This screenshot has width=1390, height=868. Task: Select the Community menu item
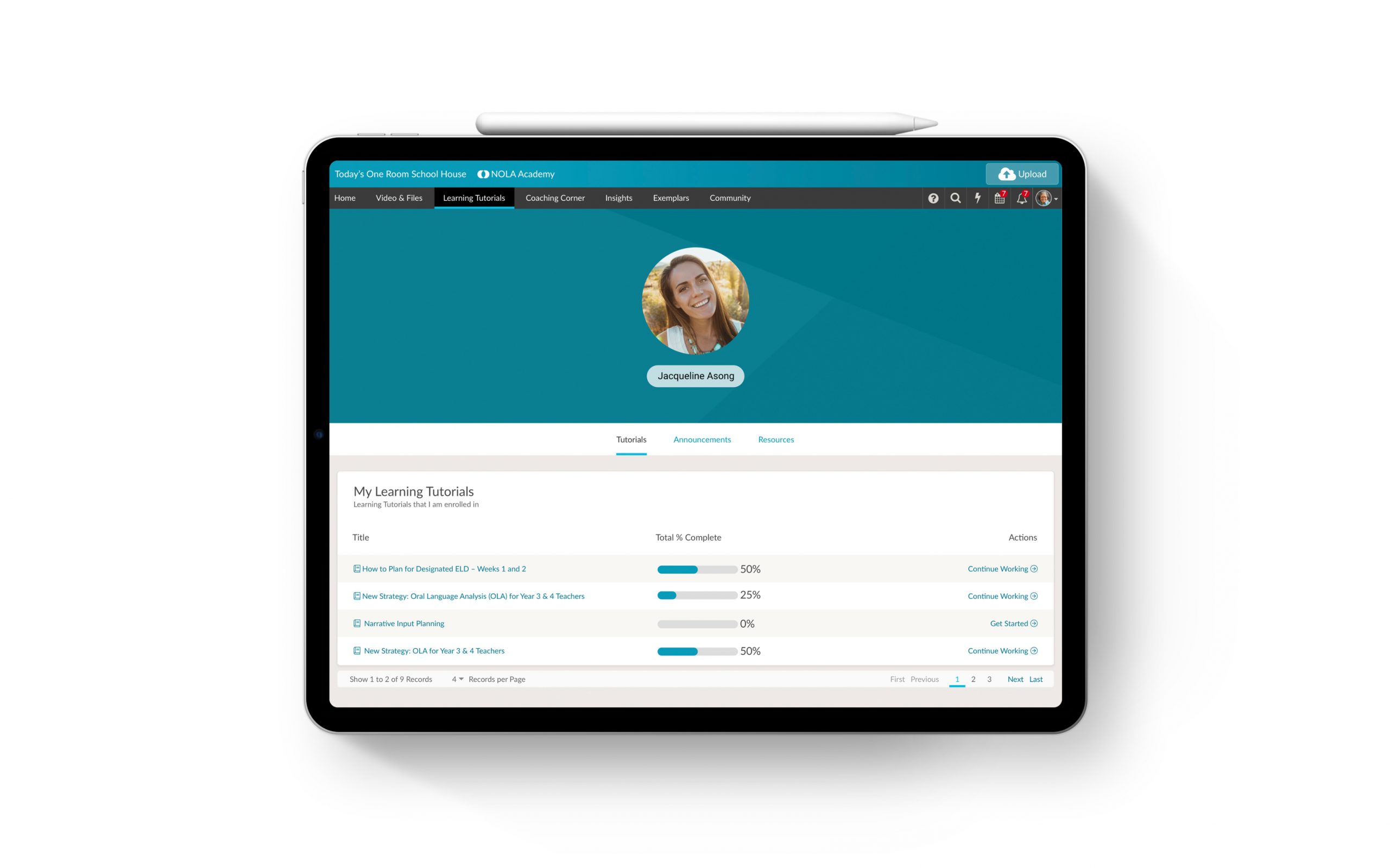tap(731, 197)
